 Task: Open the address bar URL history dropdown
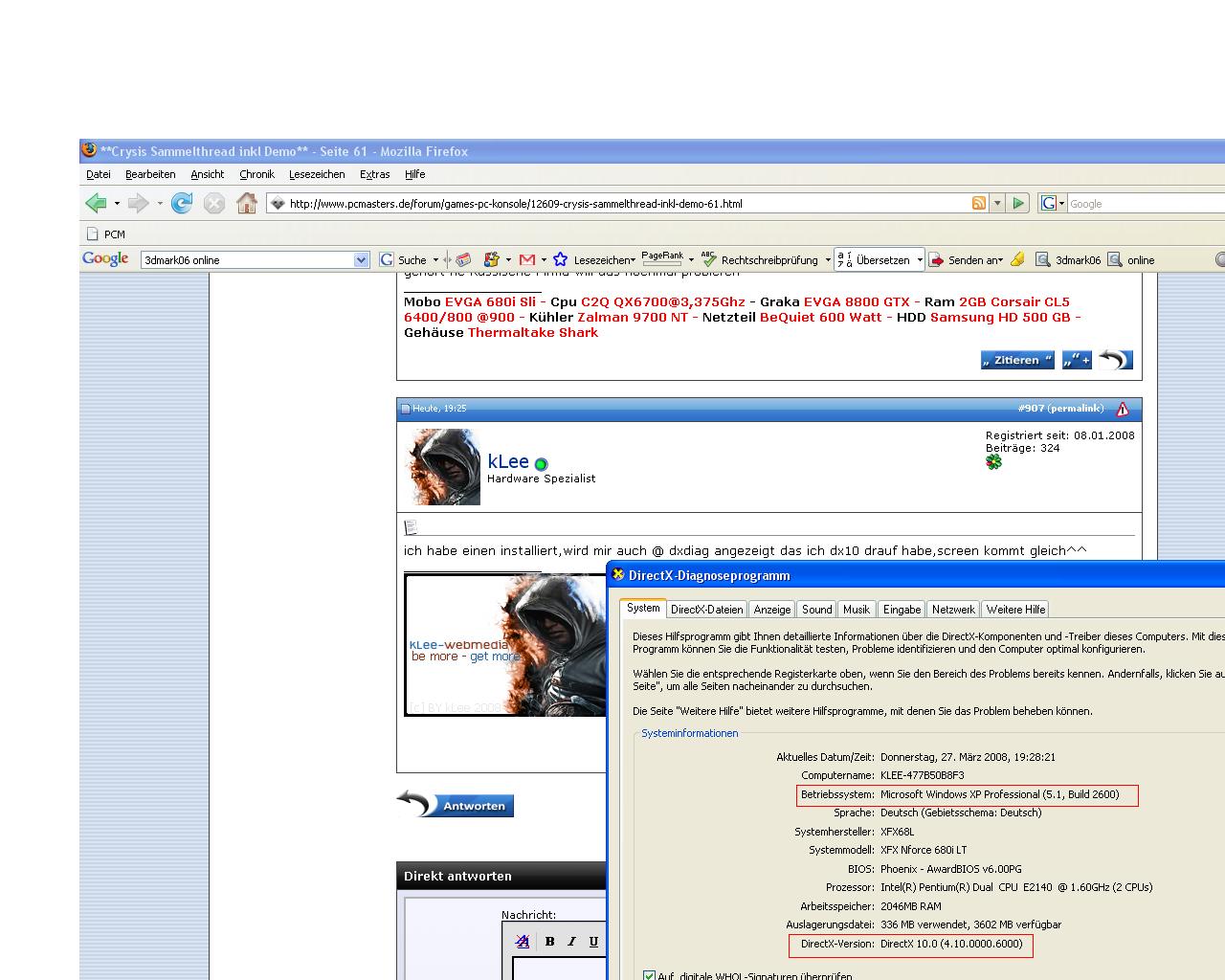(x=997, y=203)
